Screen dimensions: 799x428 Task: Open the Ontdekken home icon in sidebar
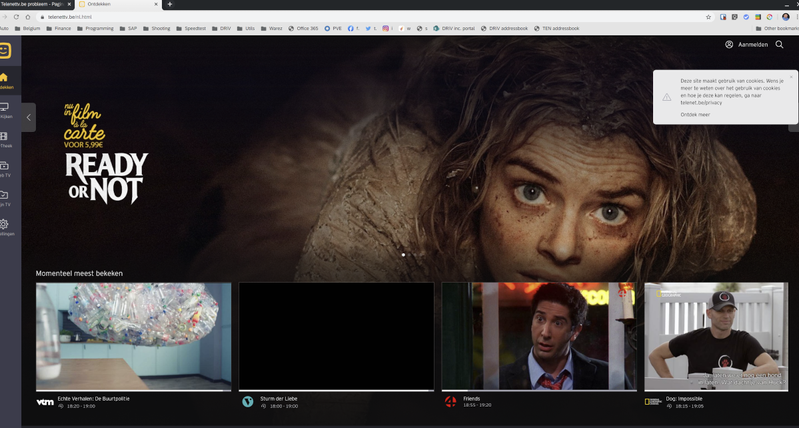tap(5, 79)
